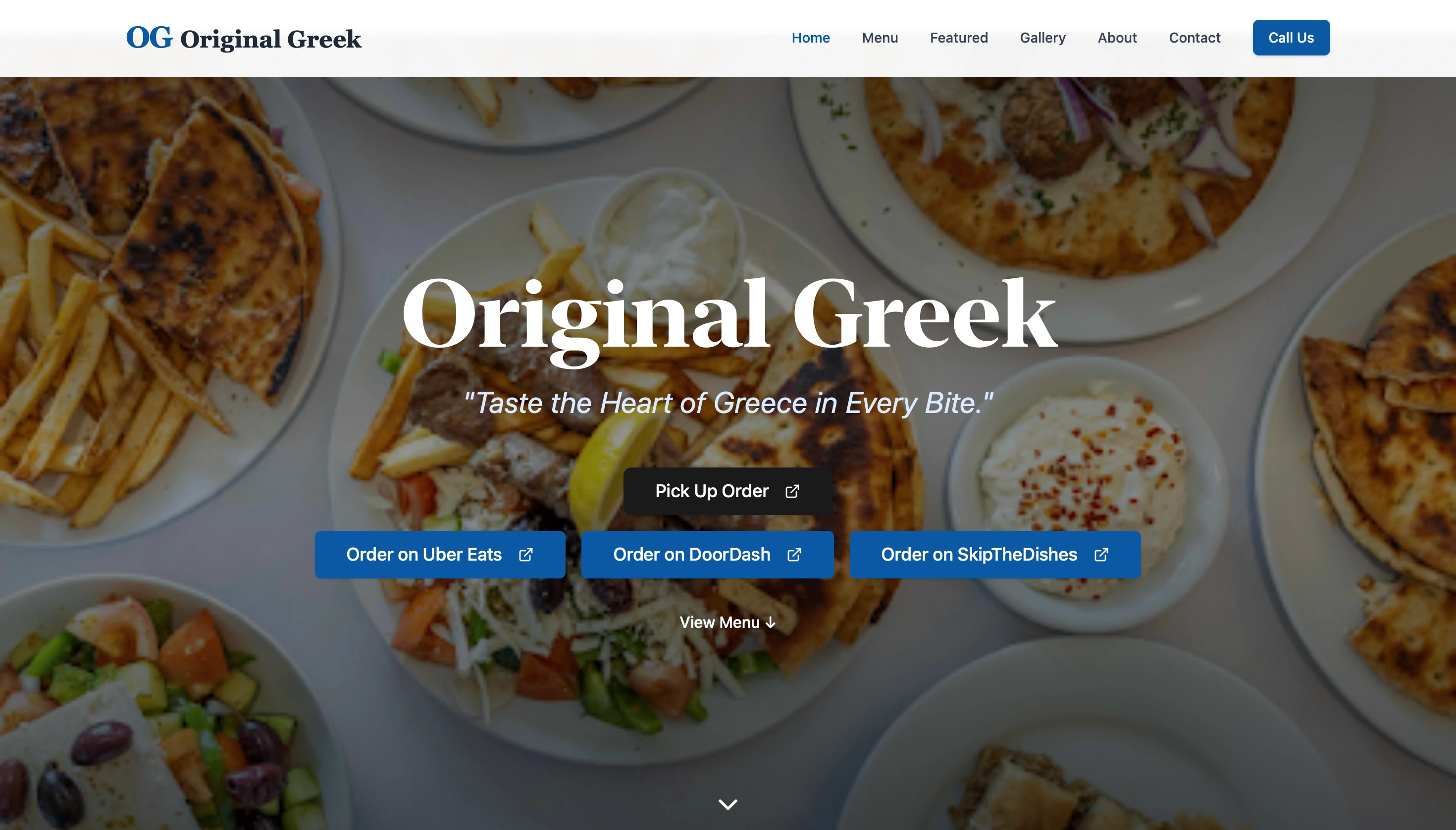Image resolution: width=1456 pixels, height=830 pixels.
Task: Go to the Featured section
Action: pyautogui.click(x=959, y=38)
